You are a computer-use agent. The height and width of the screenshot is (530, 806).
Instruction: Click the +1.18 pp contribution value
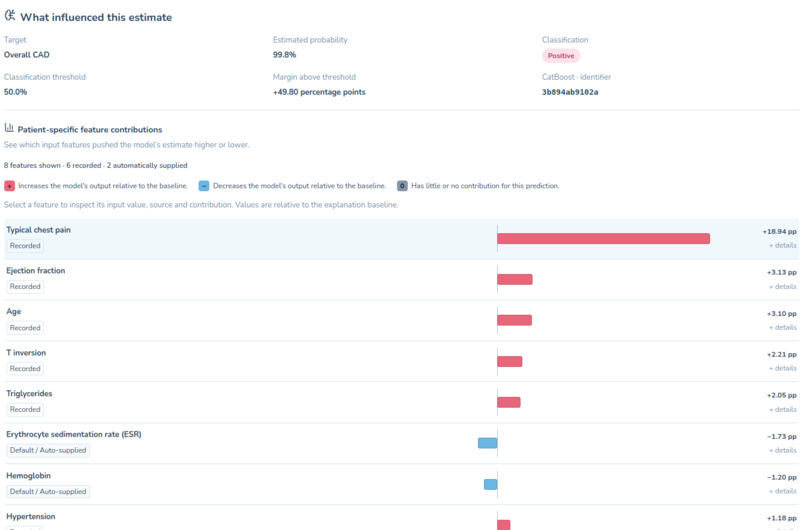click(x=781, y=518)
